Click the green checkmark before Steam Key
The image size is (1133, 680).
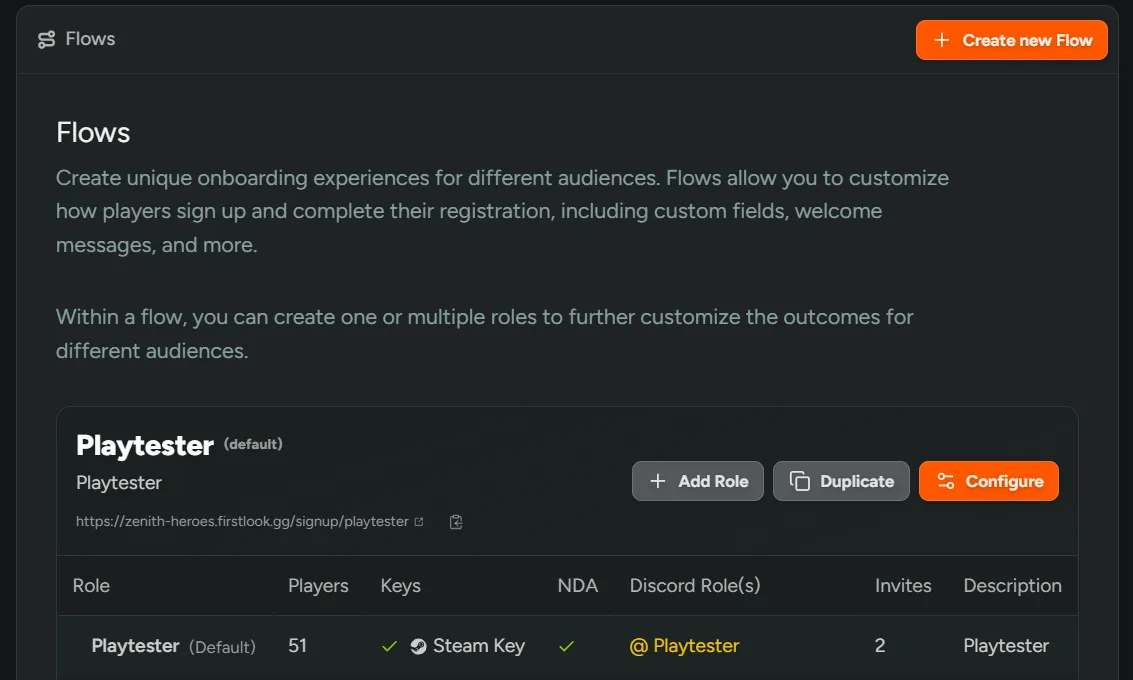389,646
